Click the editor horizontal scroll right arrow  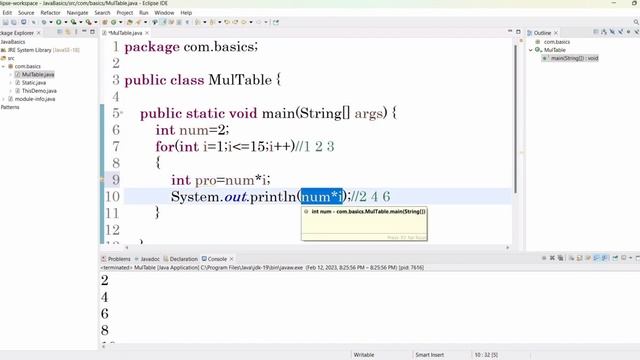pyautogui.click(x=508, y=247)
